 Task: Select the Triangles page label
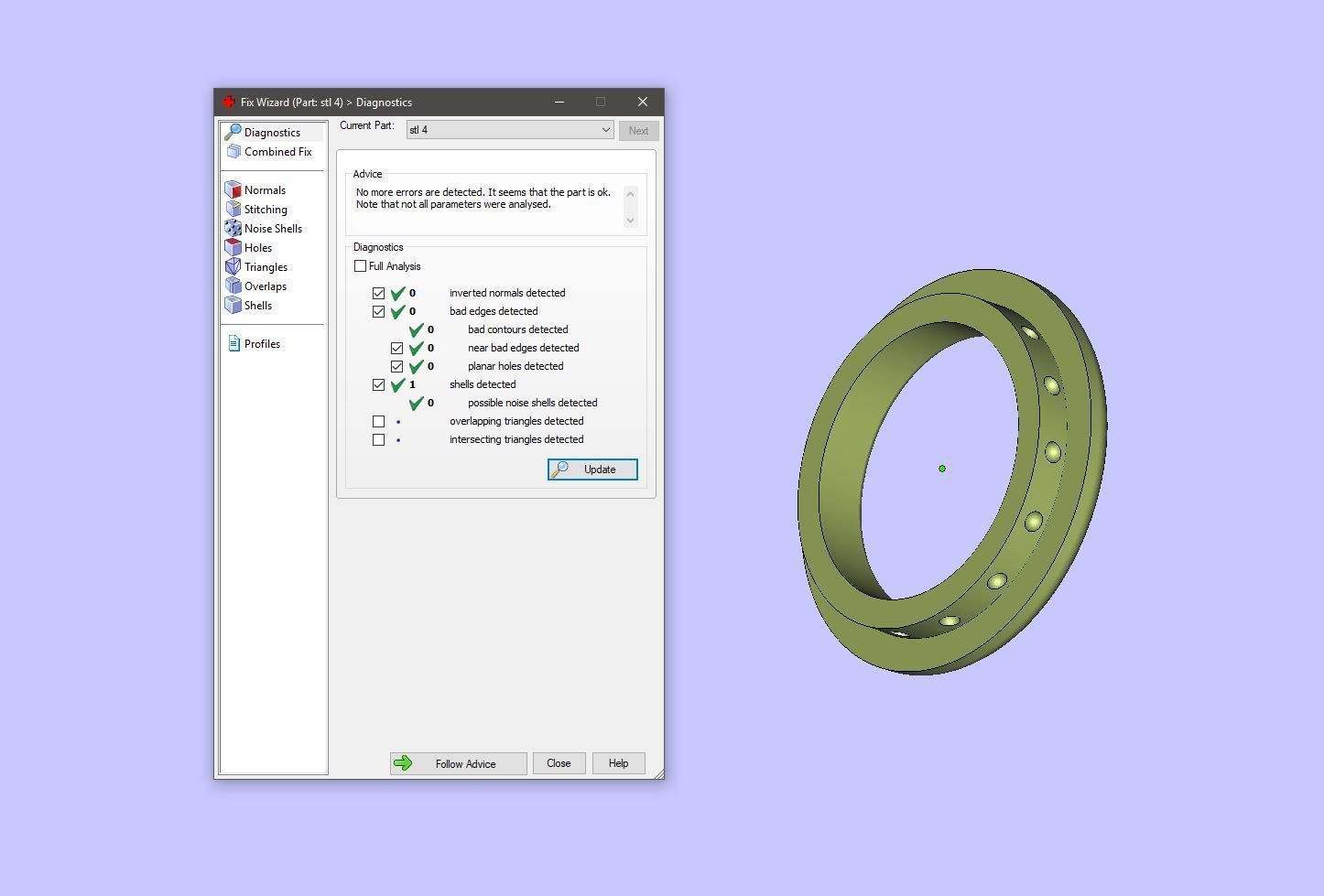point(266,267)
